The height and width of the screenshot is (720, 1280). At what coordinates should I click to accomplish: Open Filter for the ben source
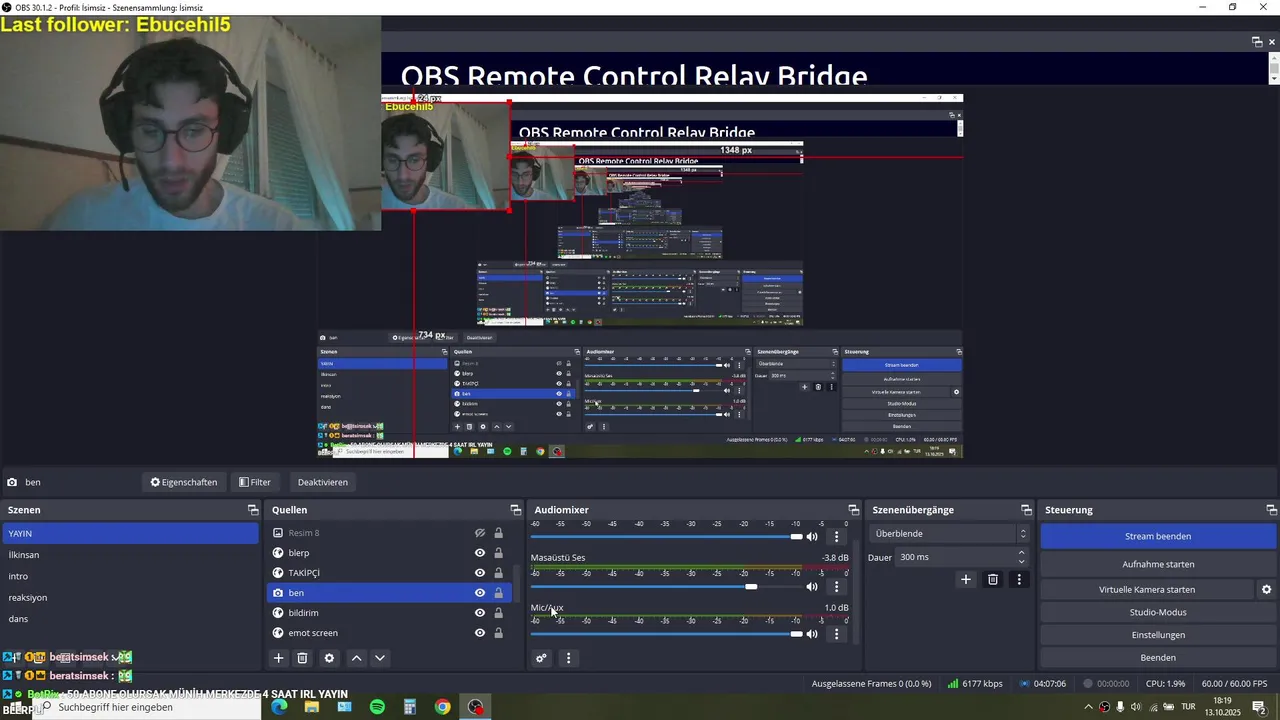click(255, 482)
